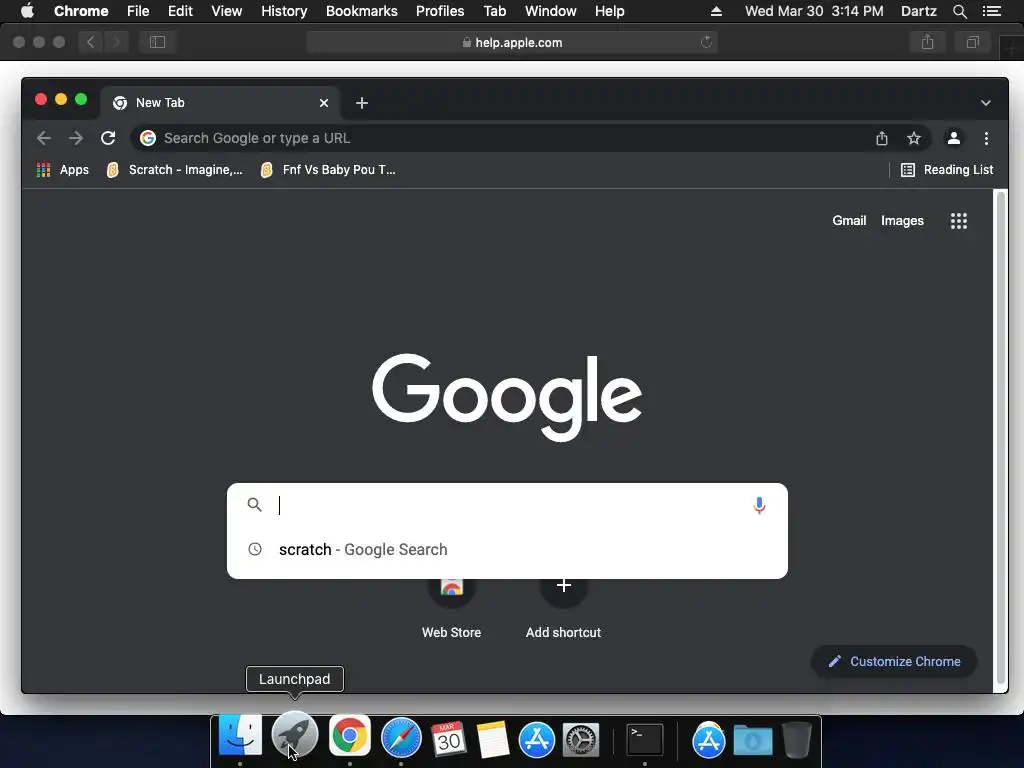Open the Edit menu
Viewport: 1024px width, 768px height.
pyautogui.click(x=180, y=11)
